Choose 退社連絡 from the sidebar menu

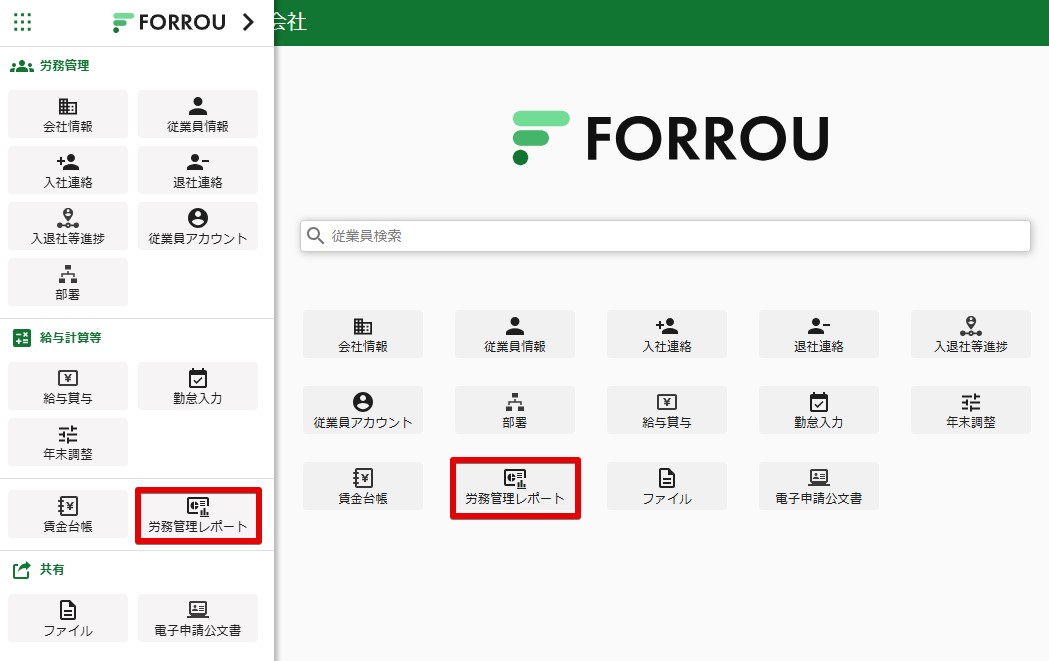click(198, 170)
